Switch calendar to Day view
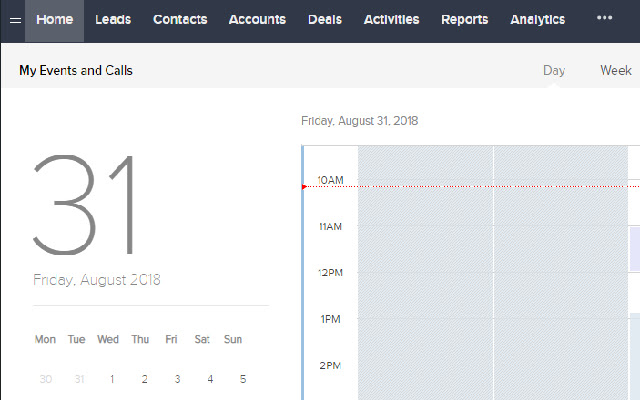This screenshot has width=640, height=400. point(554,71)
